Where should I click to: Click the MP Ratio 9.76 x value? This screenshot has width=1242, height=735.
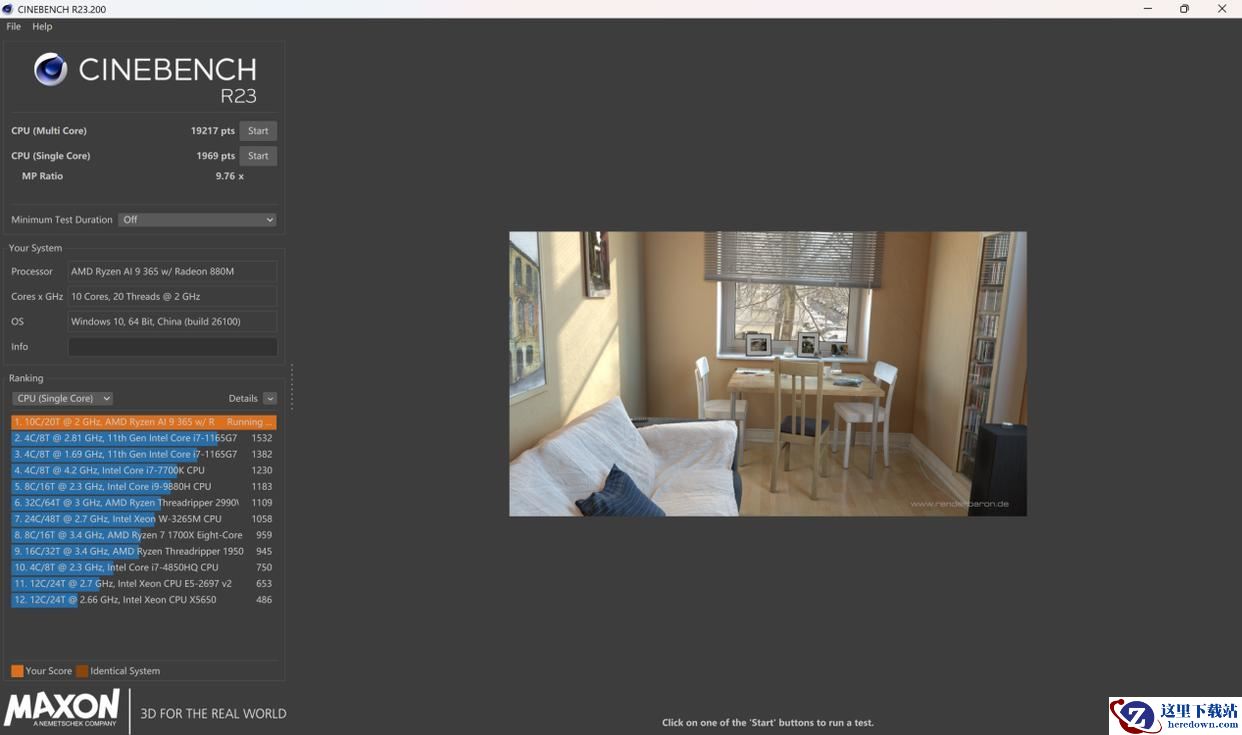pos(230,176)
